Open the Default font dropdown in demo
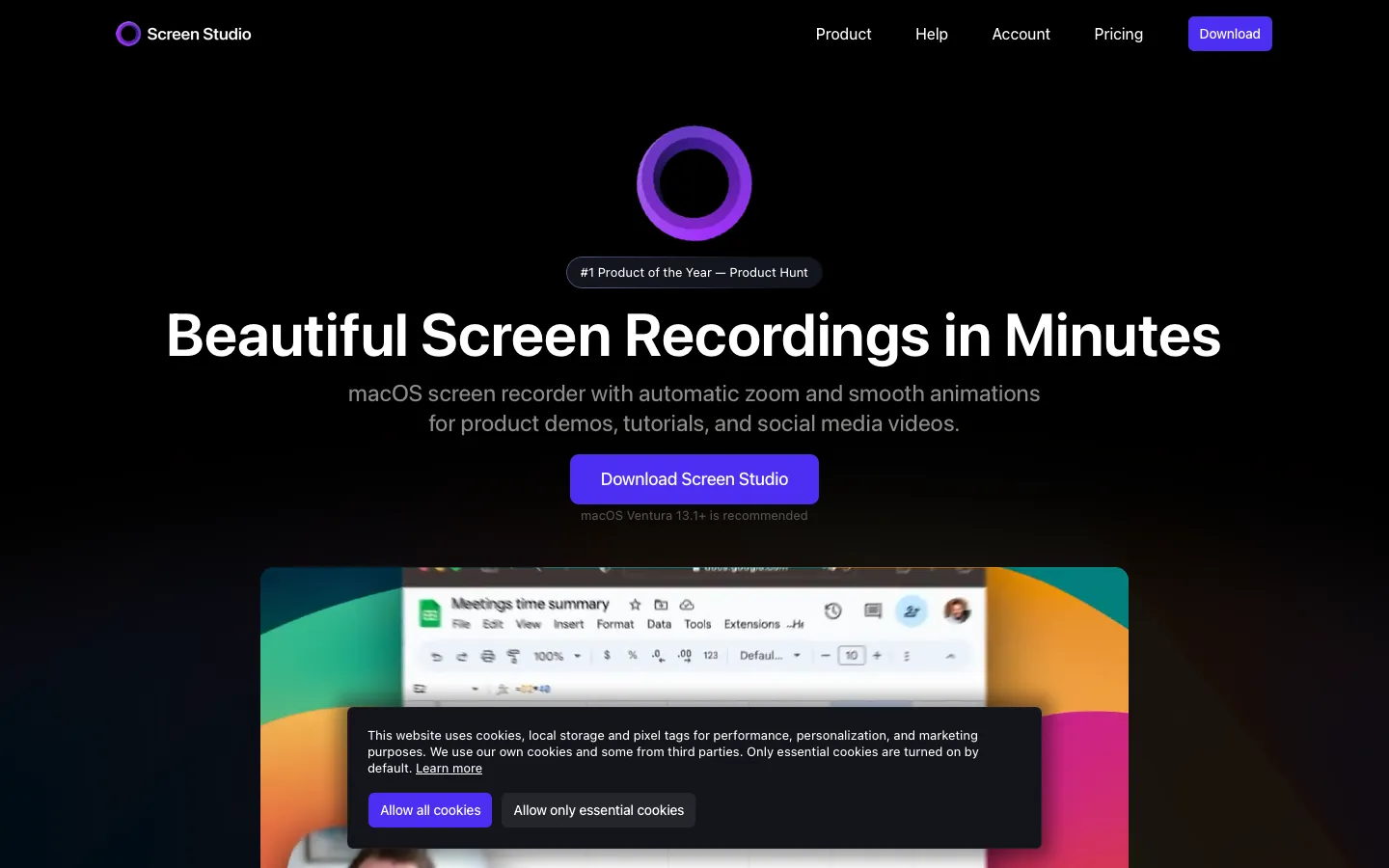The width and height of the screenshot is (1389, 868). [770, 656]
